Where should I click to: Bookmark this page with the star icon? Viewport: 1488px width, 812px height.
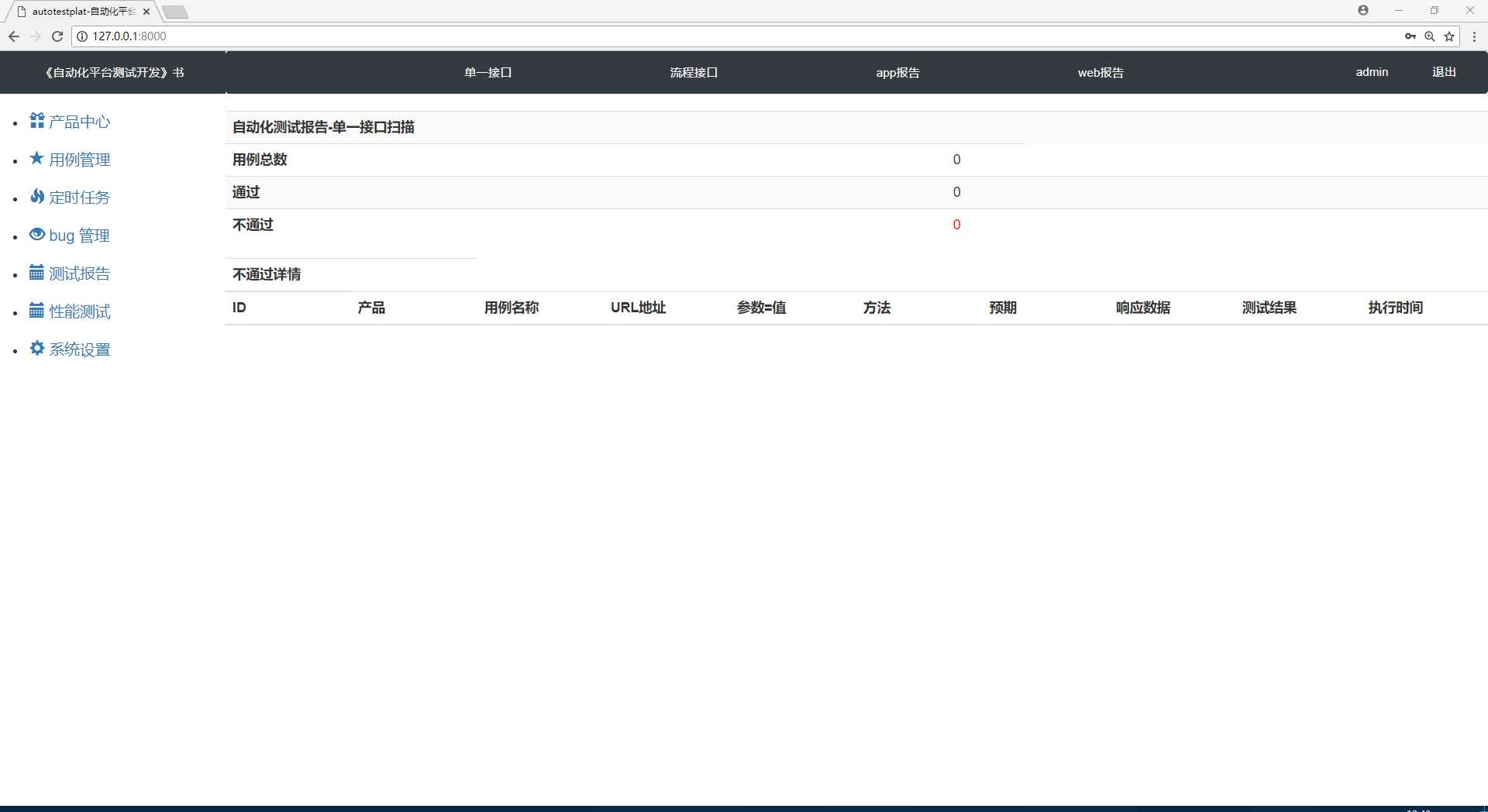[1449, 36]
